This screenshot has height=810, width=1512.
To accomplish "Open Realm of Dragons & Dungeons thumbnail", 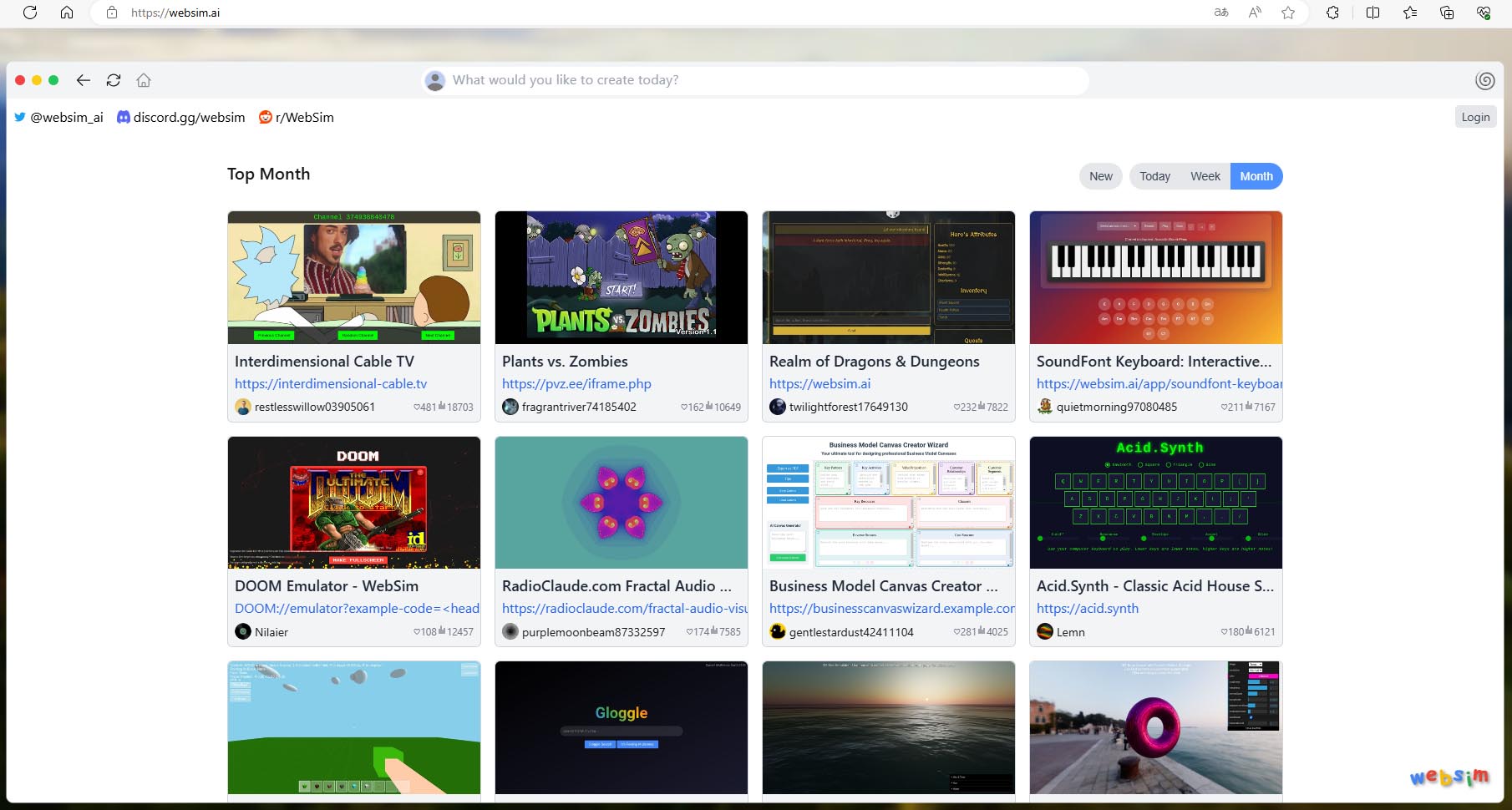I will click(x=889, y=277).
